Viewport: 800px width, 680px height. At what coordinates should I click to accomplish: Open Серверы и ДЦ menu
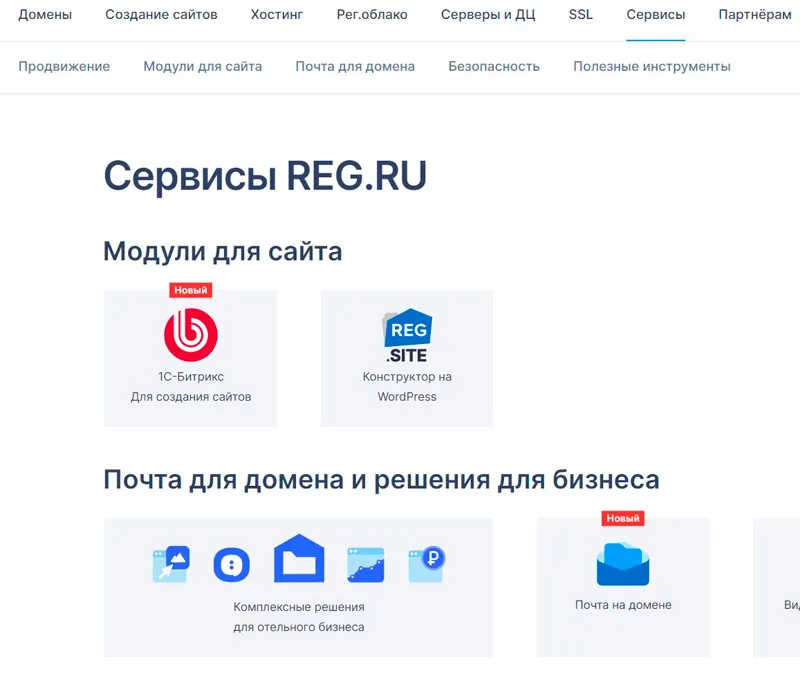pos(488,14)
